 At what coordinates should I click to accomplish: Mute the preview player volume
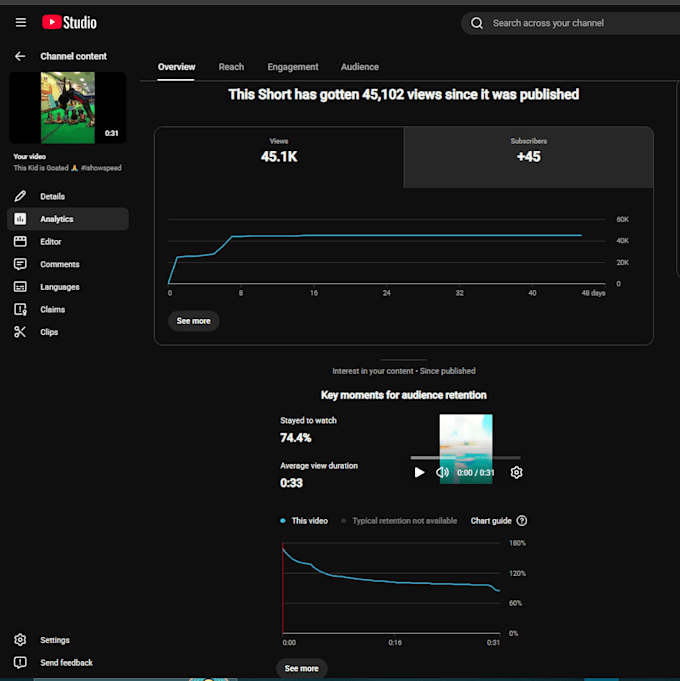[x=442, y=472]
